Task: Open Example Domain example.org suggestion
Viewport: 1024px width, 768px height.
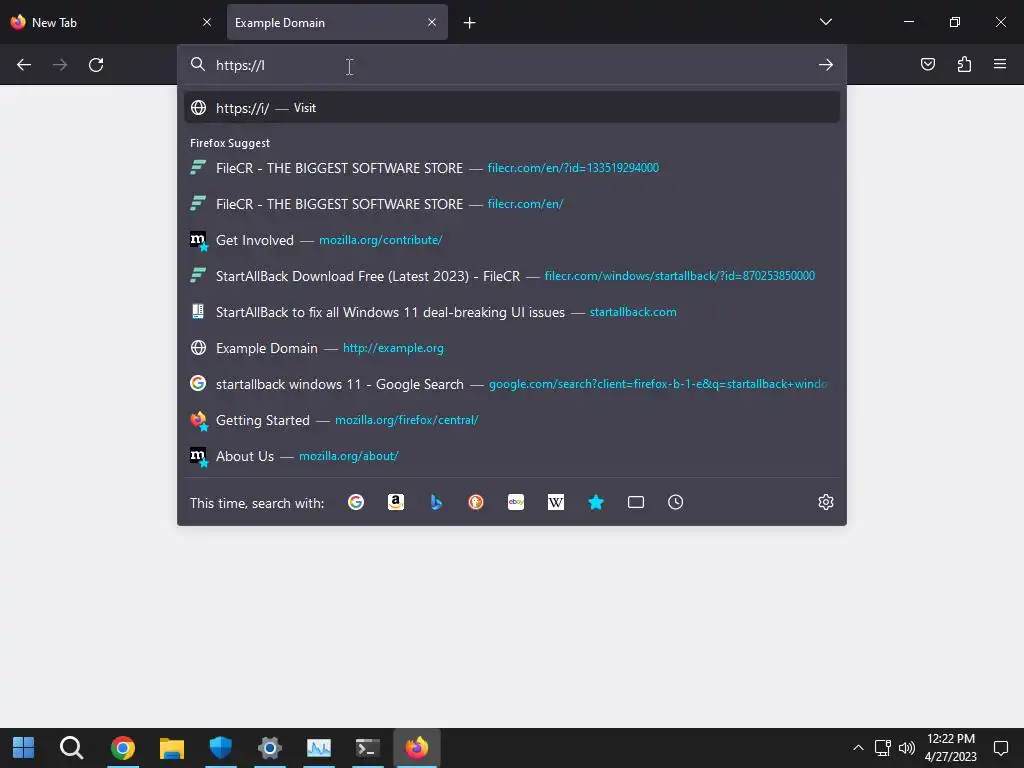Action: tap(511, 348)
